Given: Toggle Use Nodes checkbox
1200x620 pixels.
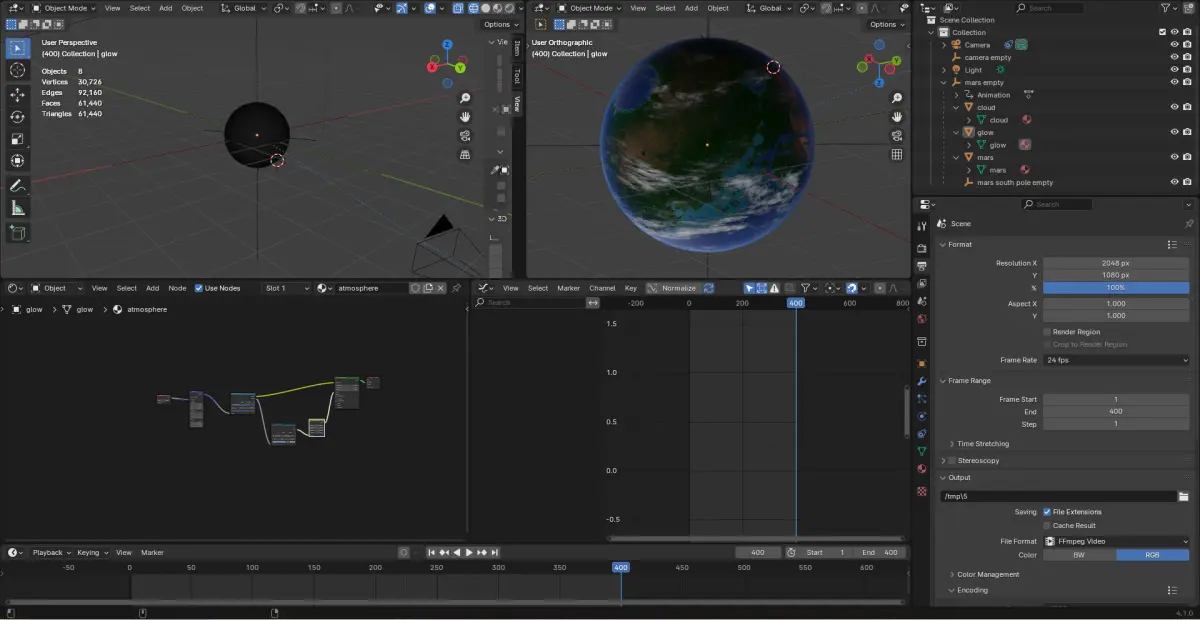Looking at the screenshot, I should tap(199, 288).
